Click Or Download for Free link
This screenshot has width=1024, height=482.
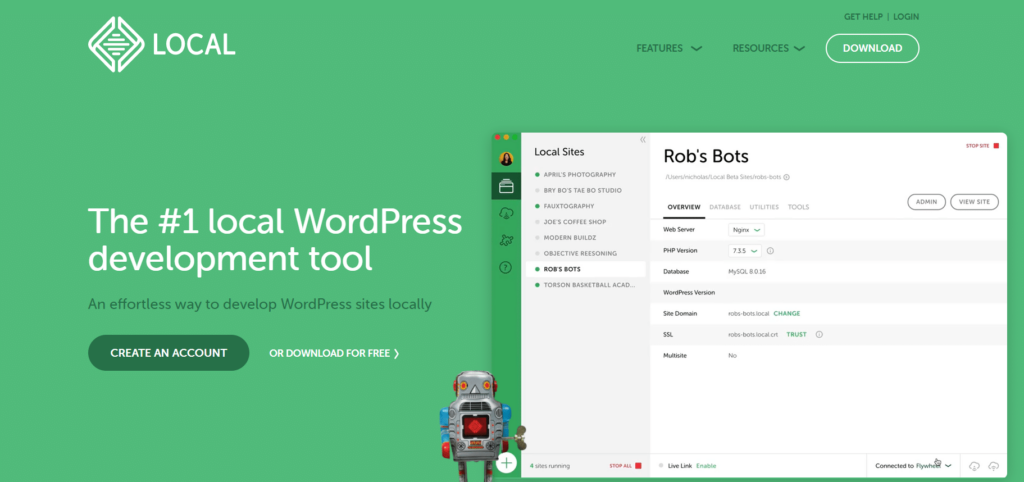coord(334,353)
